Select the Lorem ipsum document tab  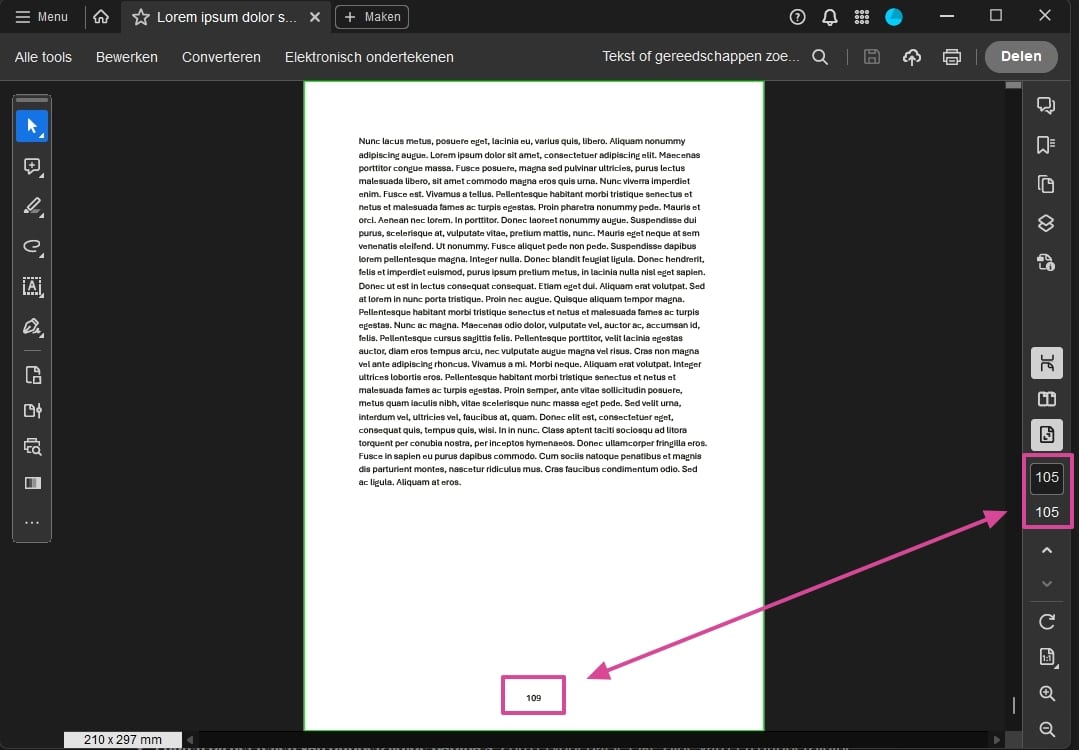coord(226,17)
